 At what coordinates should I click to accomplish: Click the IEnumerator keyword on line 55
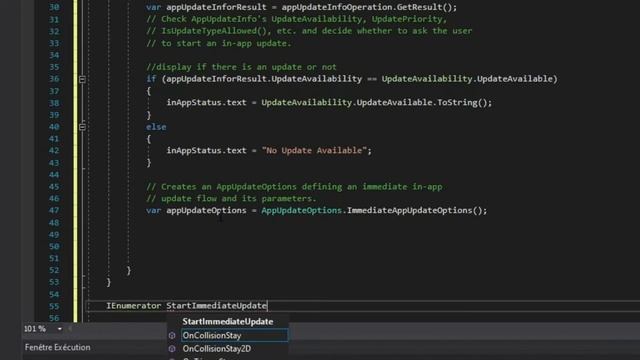click(133, 306)
